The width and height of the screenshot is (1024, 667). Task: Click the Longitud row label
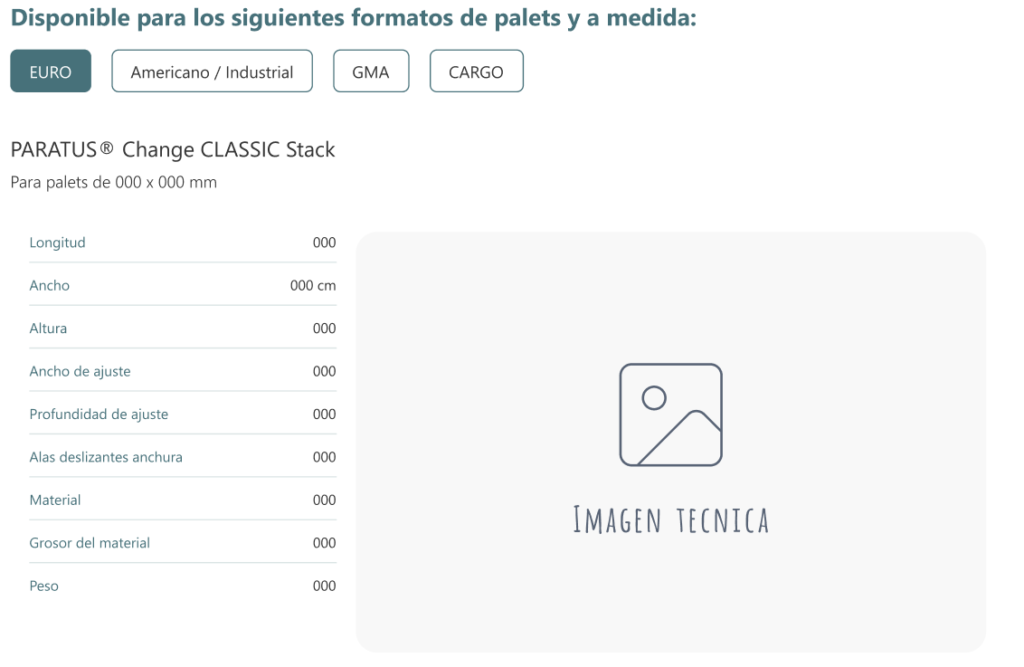[x=58, y=243]
